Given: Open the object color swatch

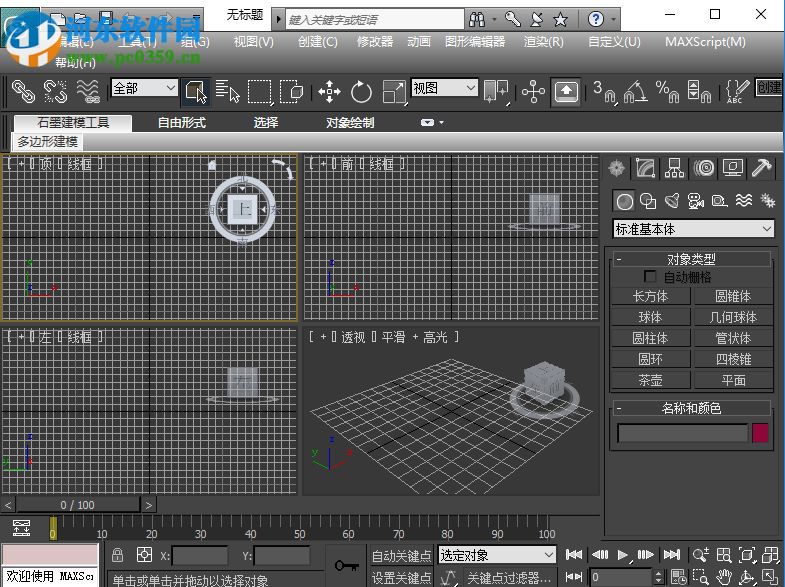Looking at the screenshot, I should pyautogui.click(x=760, y=433).
